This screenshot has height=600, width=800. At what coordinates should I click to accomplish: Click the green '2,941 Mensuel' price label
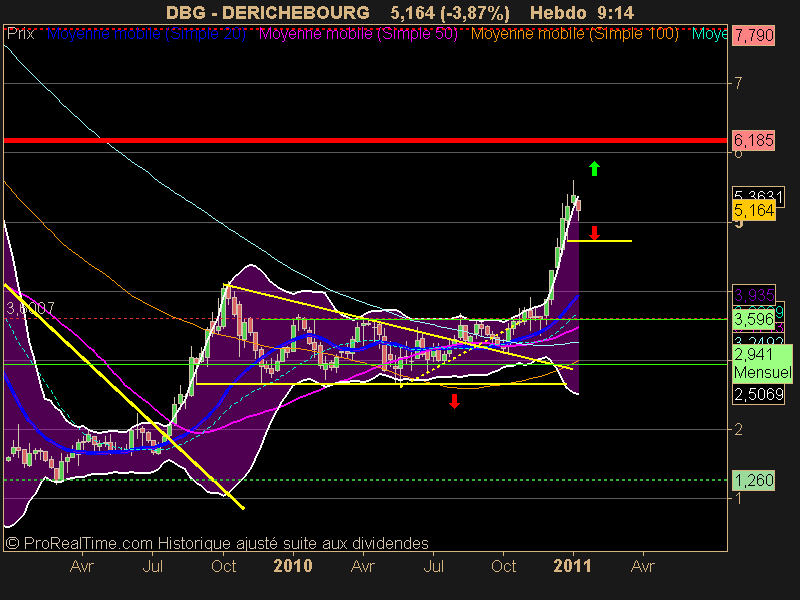click(x=762, y=363)
